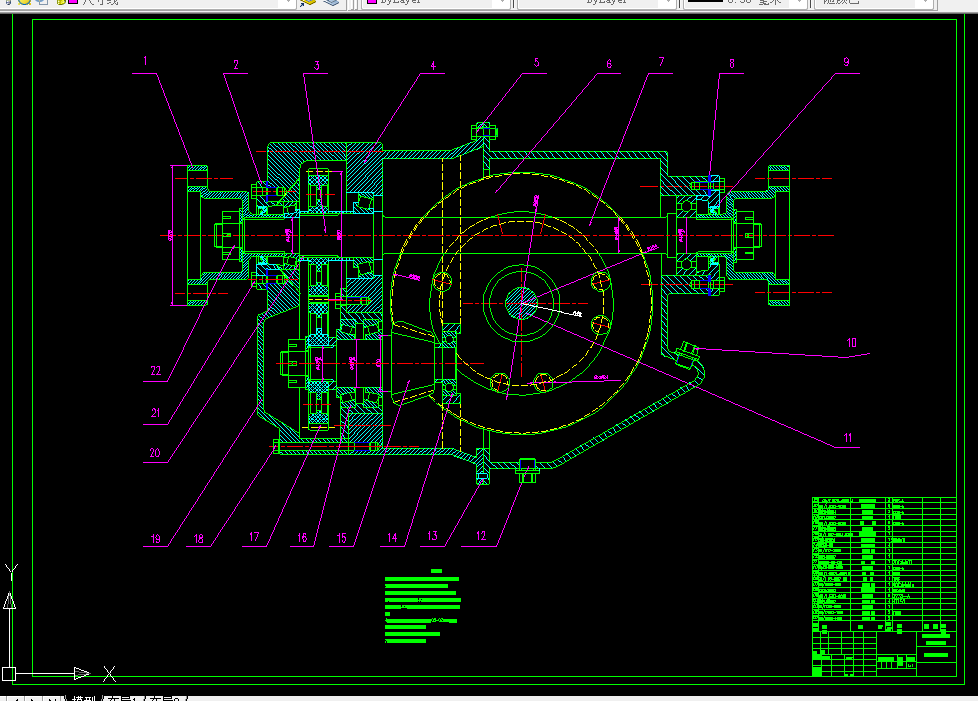Select part callout number 21
Image resolution: width=978 pixels, height=701 pixels.
[155, 413]
